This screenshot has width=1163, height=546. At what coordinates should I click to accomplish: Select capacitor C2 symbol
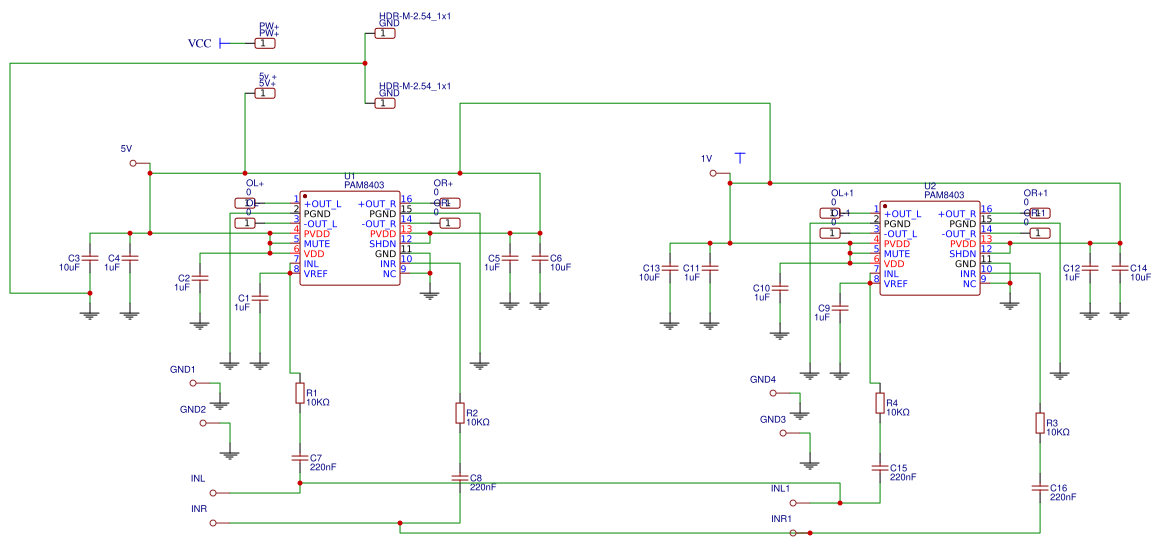pos(200,278)
